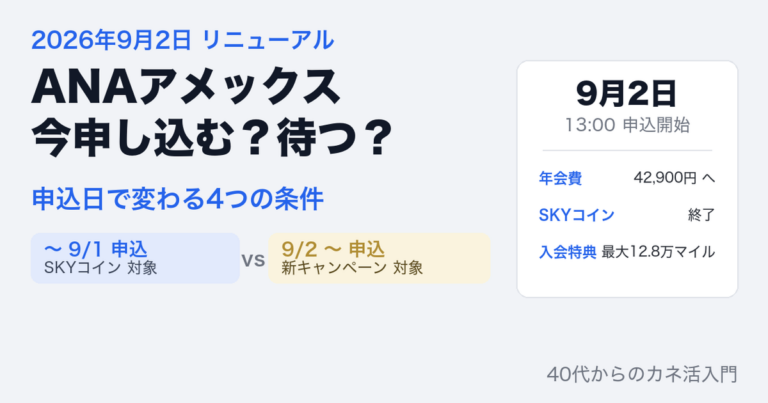Click the 13:00 申込開始 line

point(627,125)
